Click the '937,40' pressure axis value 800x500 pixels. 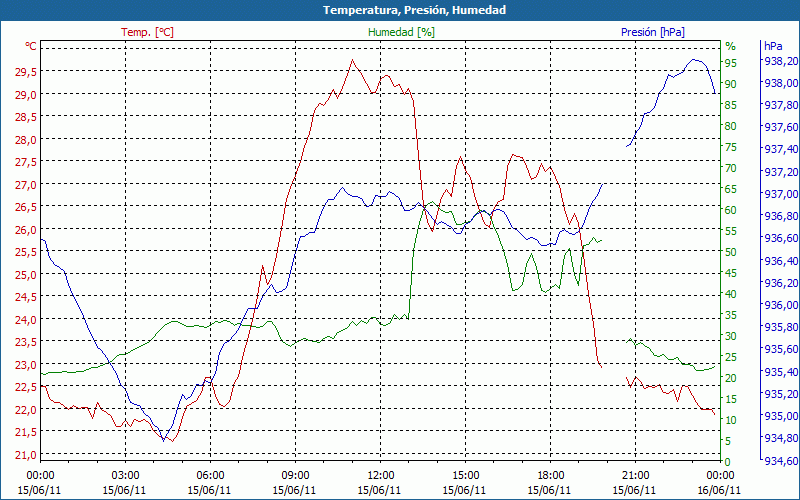780,149
